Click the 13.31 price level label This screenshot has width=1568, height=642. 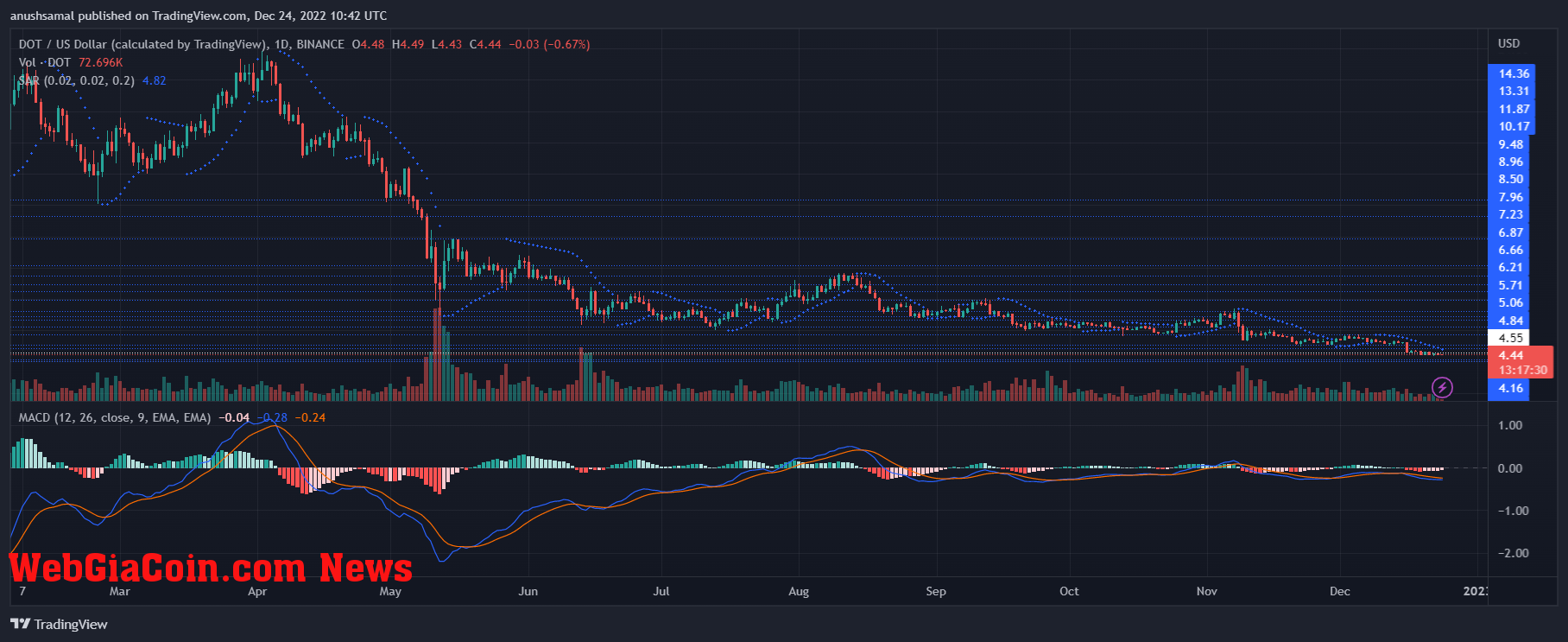point(1514,91)
